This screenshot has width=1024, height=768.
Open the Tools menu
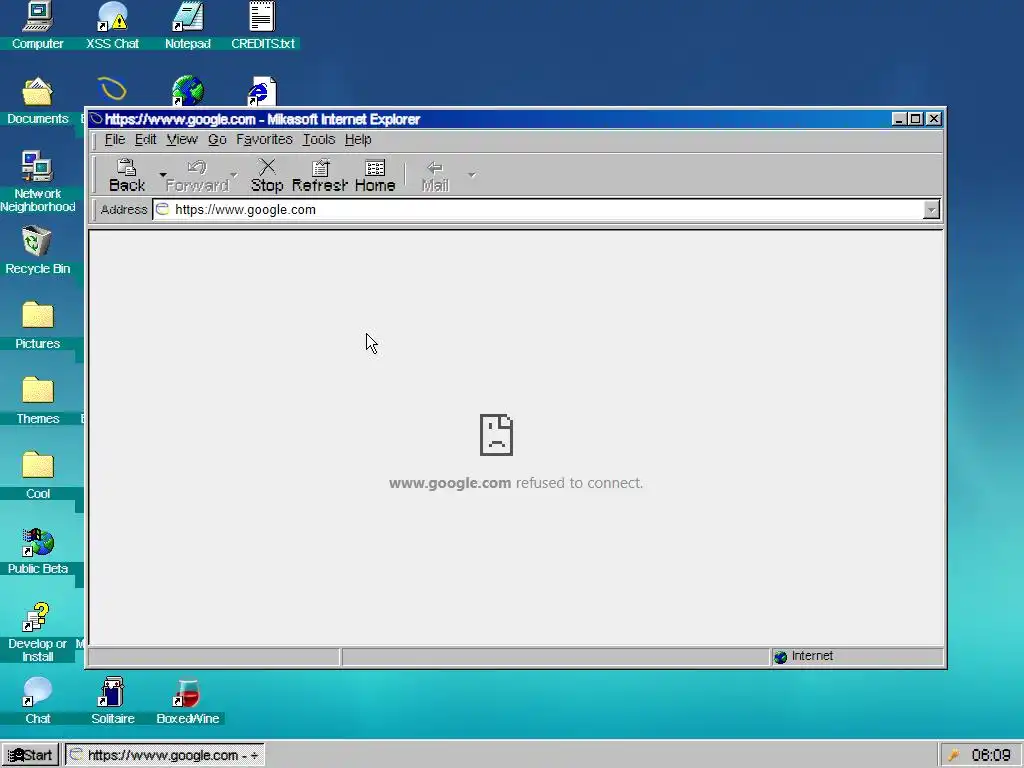(x=319, y=139)
